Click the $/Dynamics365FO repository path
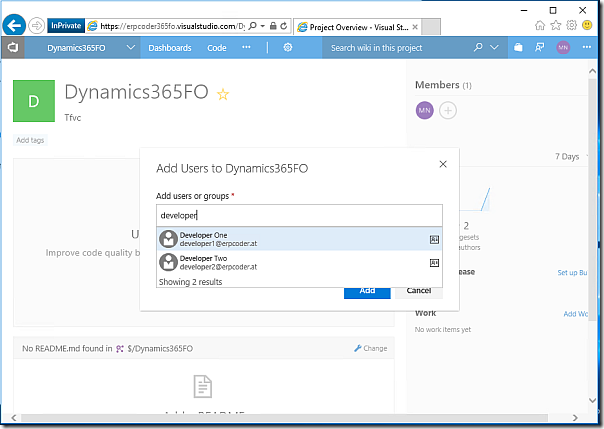Screen dimensions: 604x429 tap(160, 349)
